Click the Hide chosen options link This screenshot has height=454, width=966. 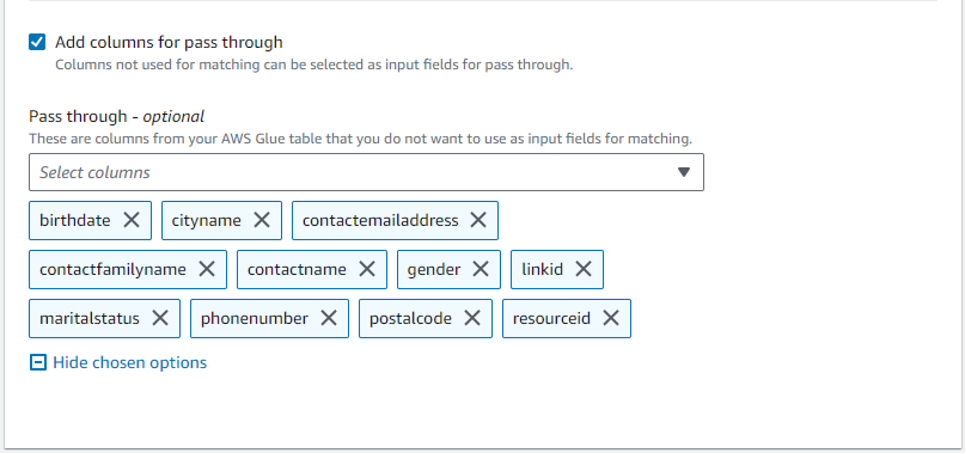130,363
